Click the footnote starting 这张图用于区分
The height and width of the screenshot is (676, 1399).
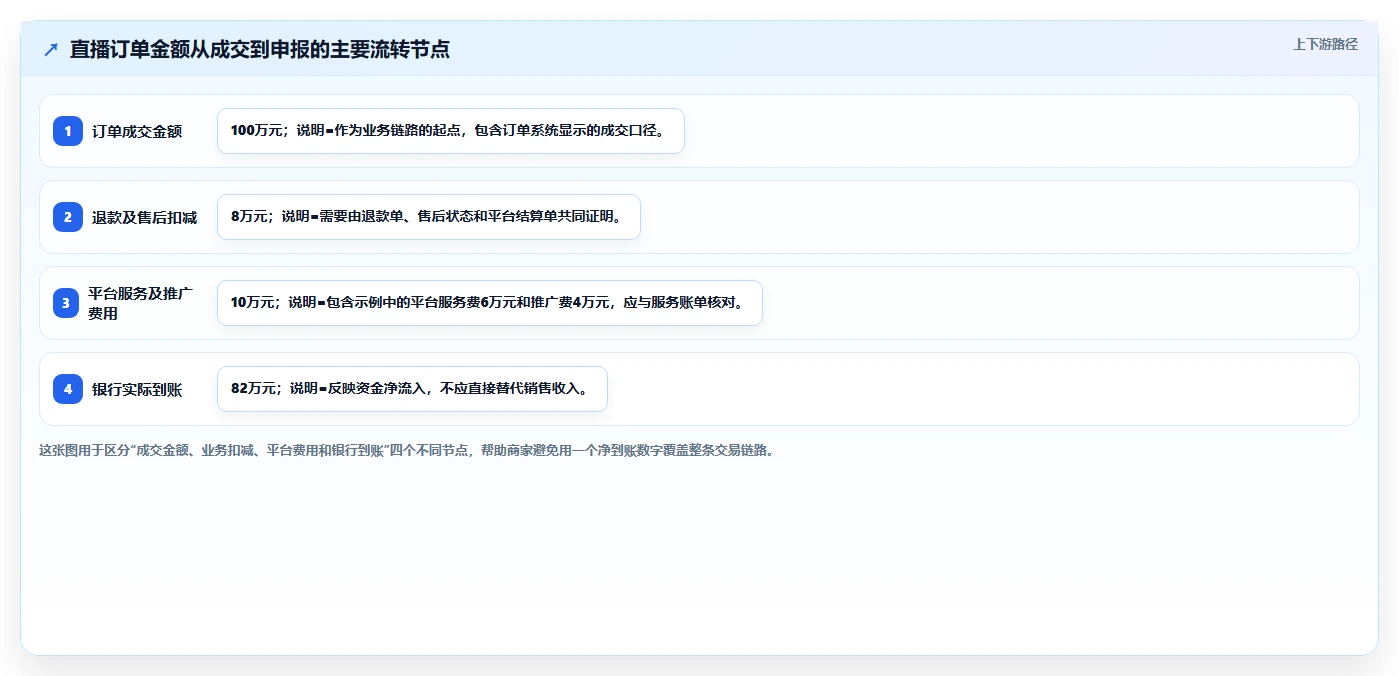coord(406,450)
